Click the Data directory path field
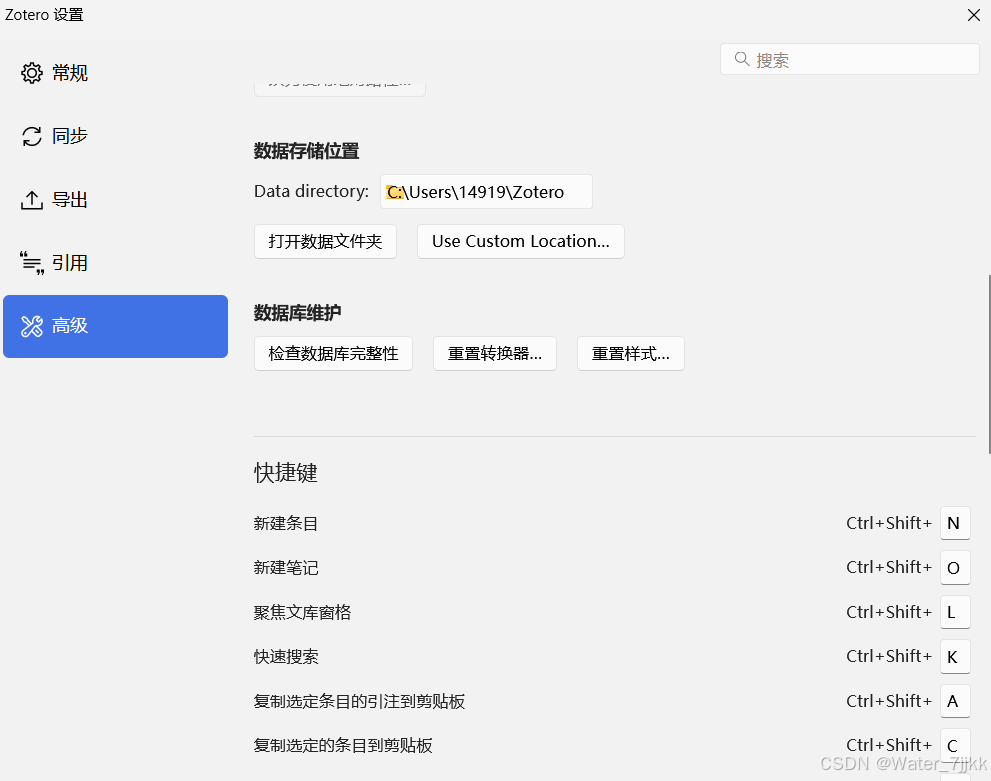991x781 pixels. [x=486, y=191]
